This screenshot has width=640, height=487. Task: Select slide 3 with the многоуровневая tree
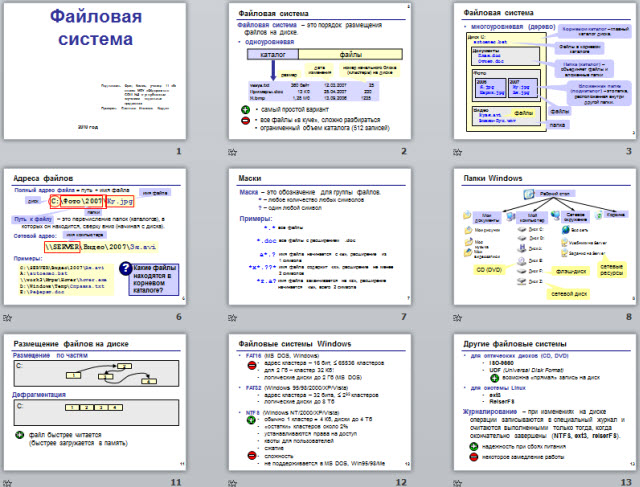(x=545, y=70)
